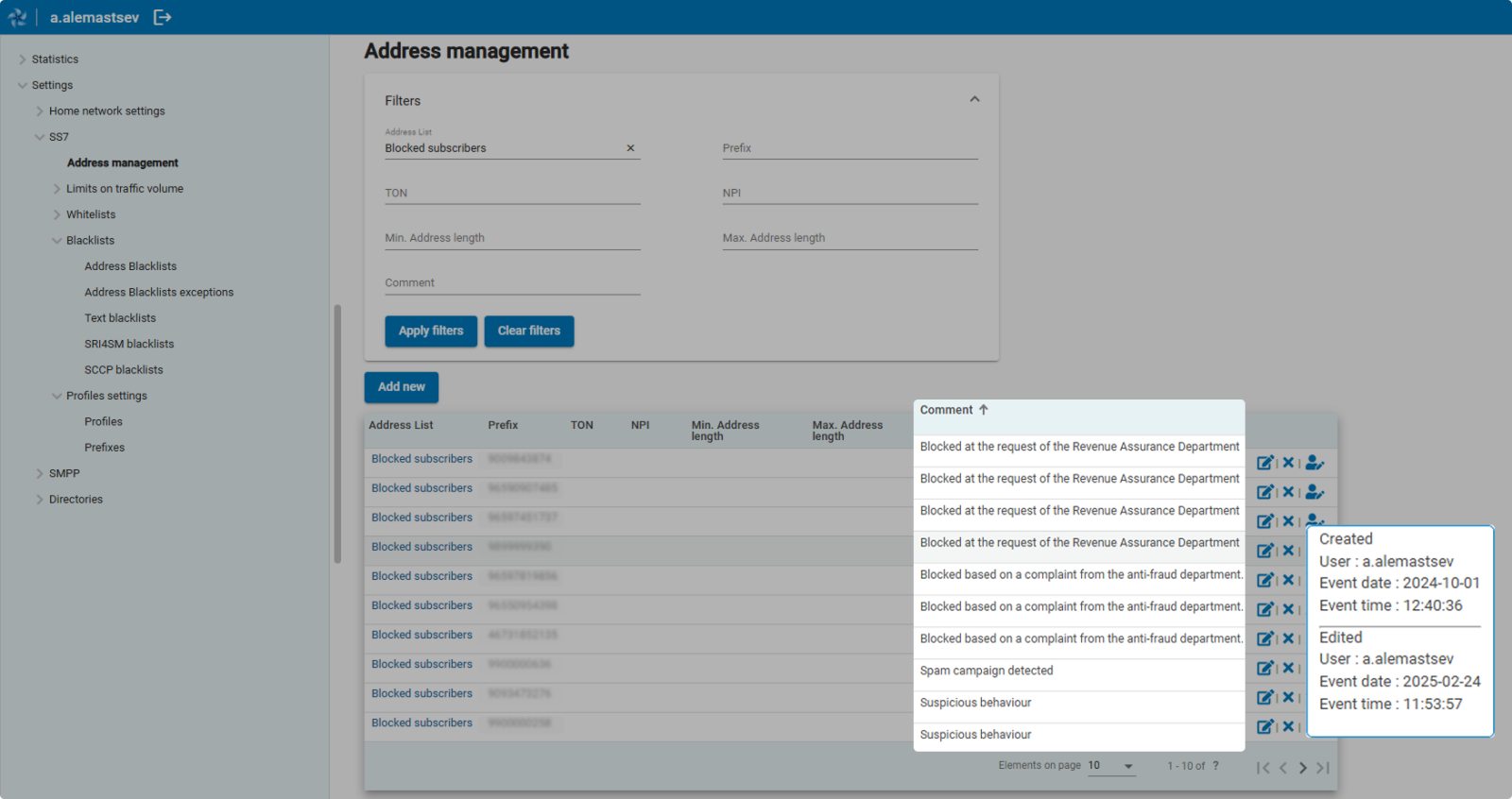This screenshot has width=1512, height=799.
Task: Collapse the Filters panel
Action: click(x=974, y=99)
